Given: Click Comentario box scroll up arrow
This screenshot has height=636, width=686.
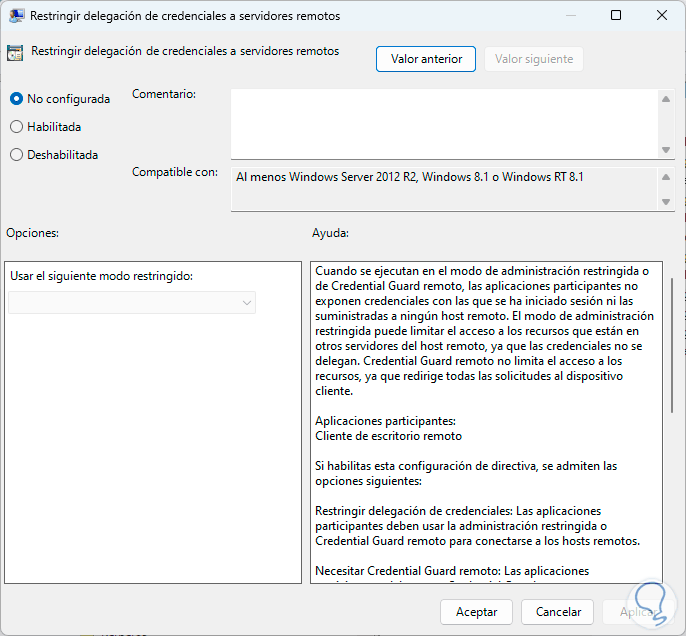Looking at the screenshot, I should click(666, 99).
